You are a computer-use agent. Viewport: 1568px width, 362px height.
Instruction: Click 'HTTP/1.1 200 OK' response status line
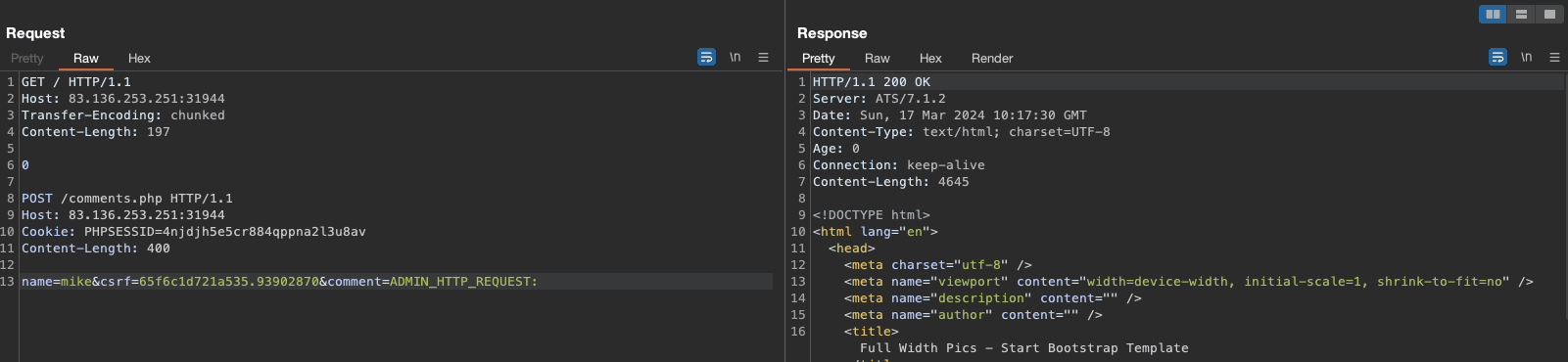pyautogui.click(x=872, y=82)
